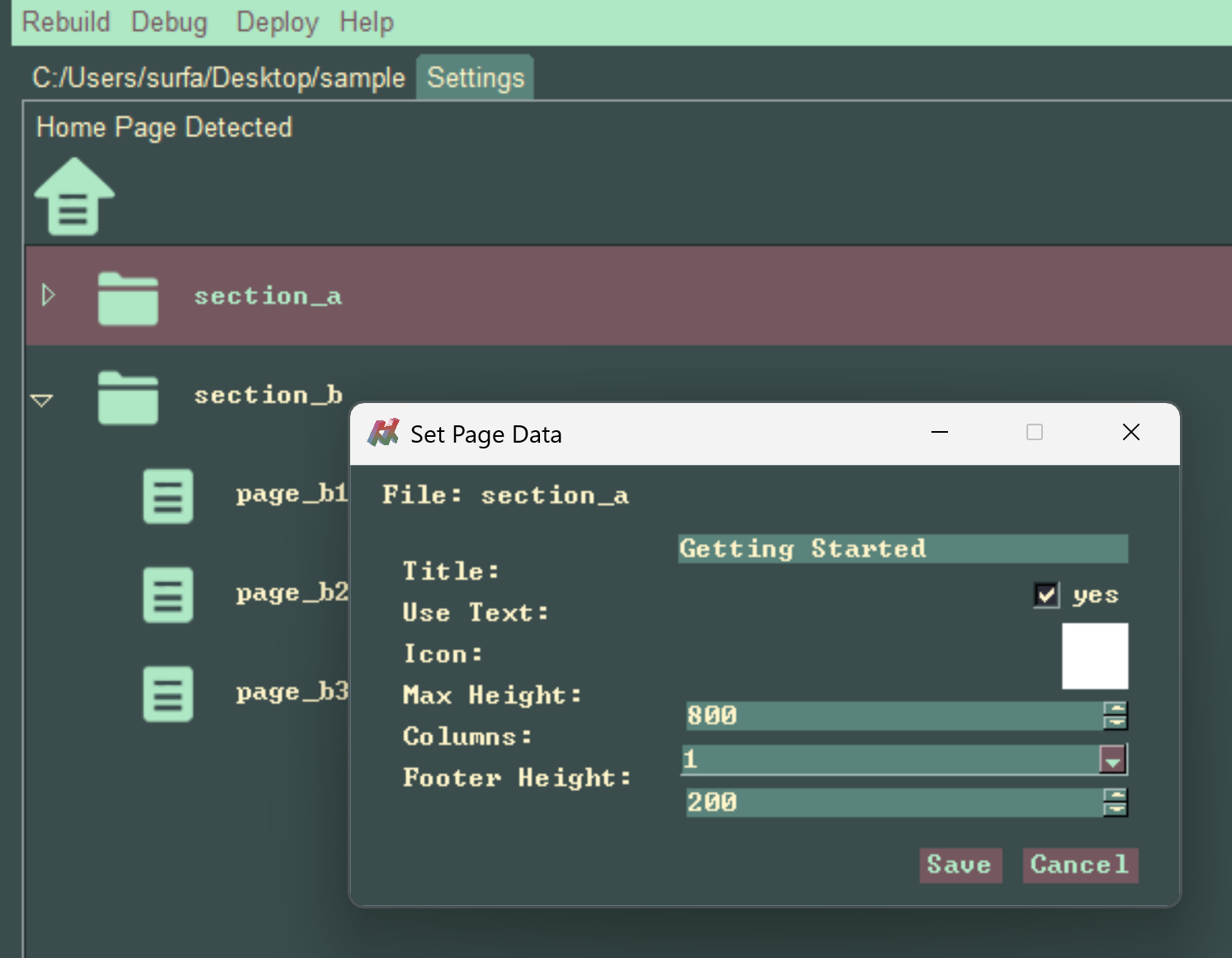The height and width of the screenshot is (958, 1232).
Task: Toggle the Use Text yes checkbox
Action: tap(1046, 595)
